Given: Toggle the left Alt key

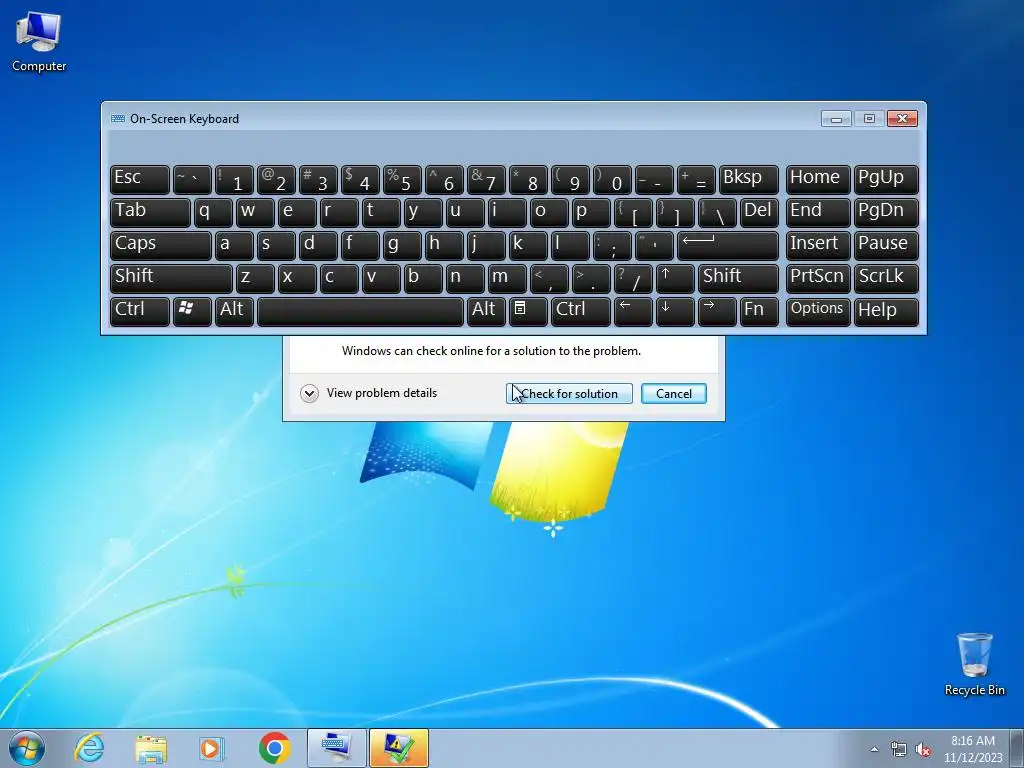Looking at the screenshot, I should (x=234, y=311).
